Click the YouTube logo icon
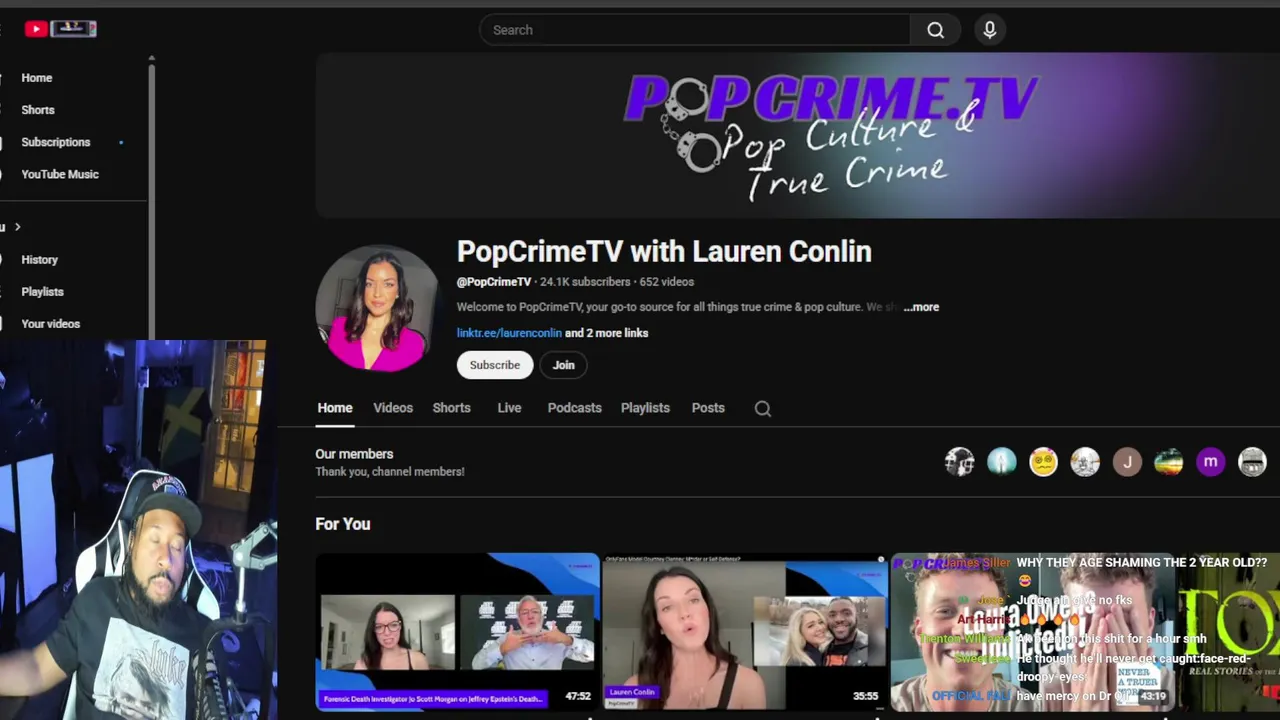The height and width of the screenshot is (720, 1280). pyautogui.click(x=36, y=29)
